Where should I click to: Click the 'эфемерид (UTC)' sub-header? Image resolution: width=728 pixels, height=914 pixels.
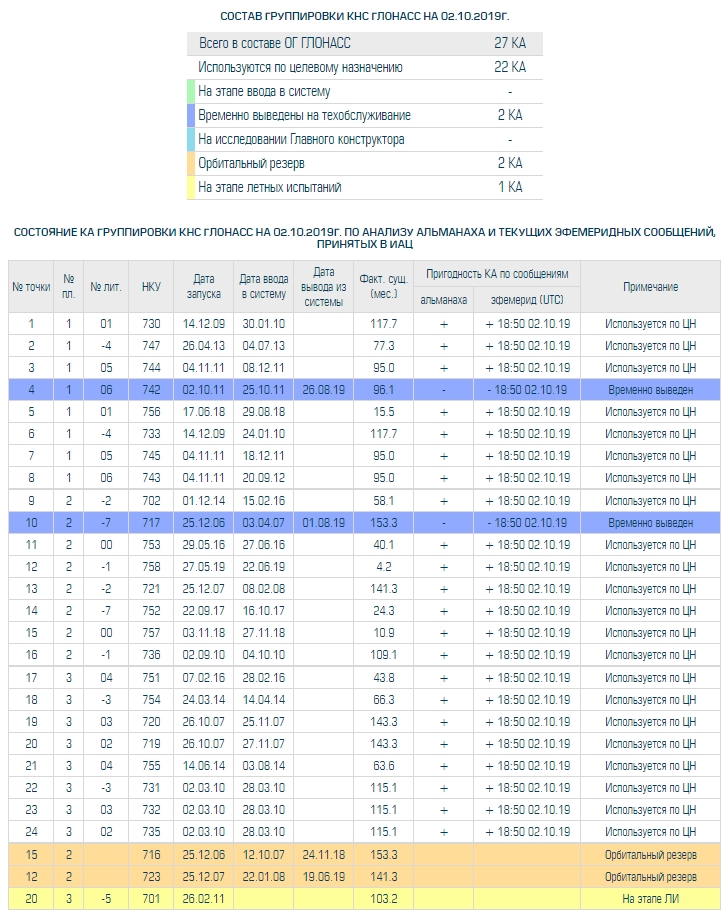[527, 300]
